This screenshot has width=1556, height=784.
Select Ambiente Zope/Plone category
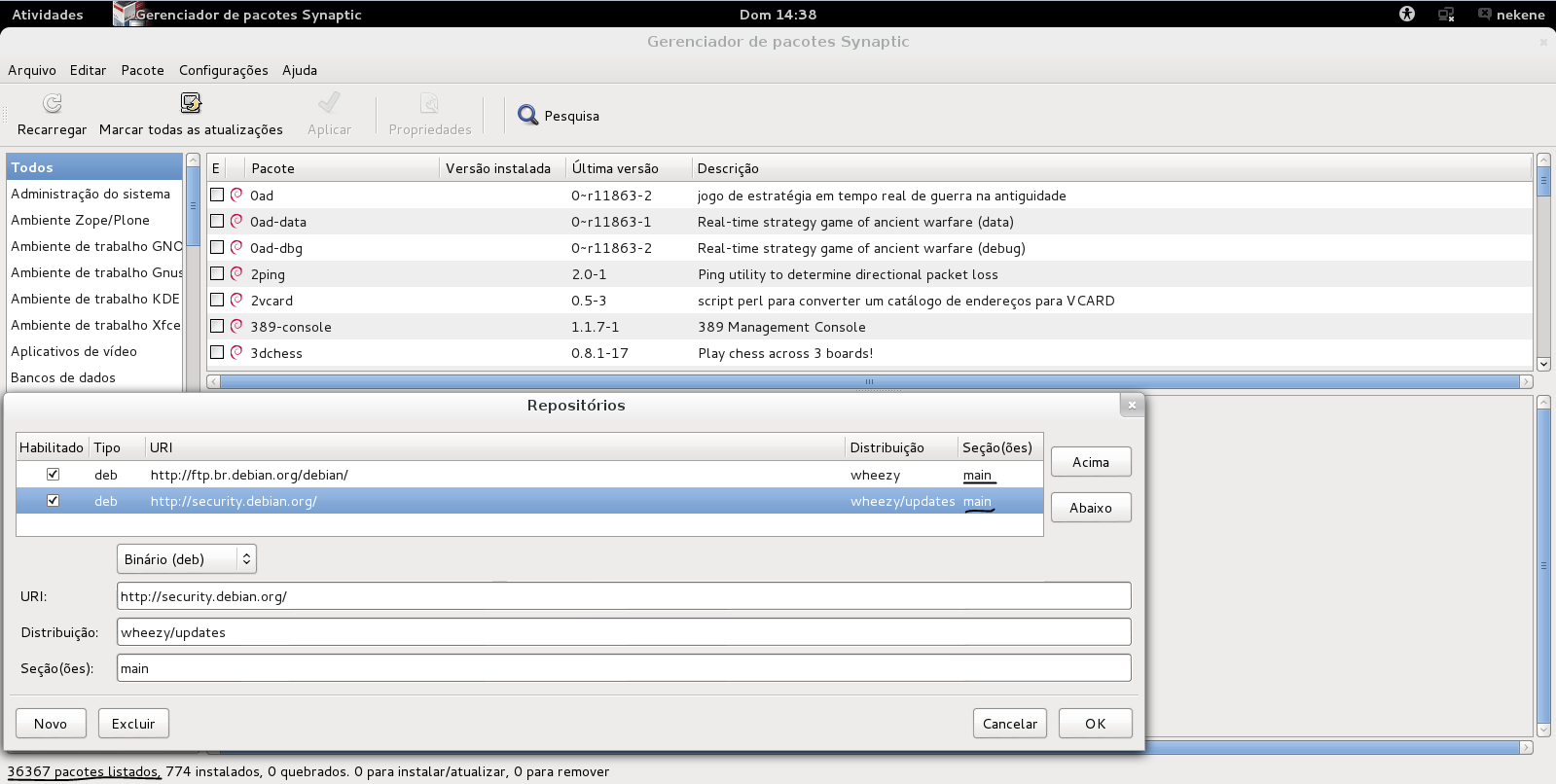point(94,220)
